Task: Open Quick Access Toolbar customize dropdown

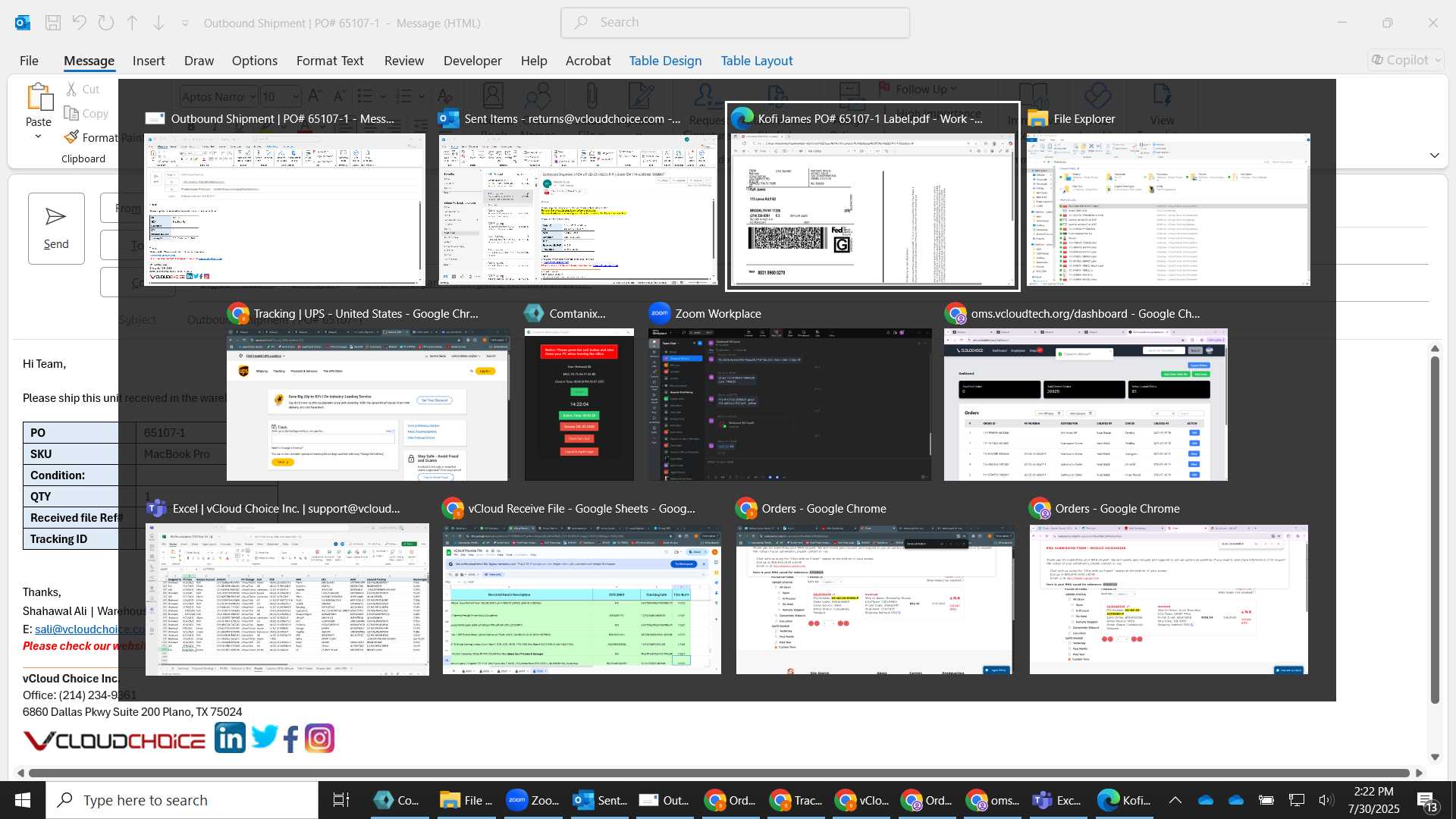Action: [185, 24]
